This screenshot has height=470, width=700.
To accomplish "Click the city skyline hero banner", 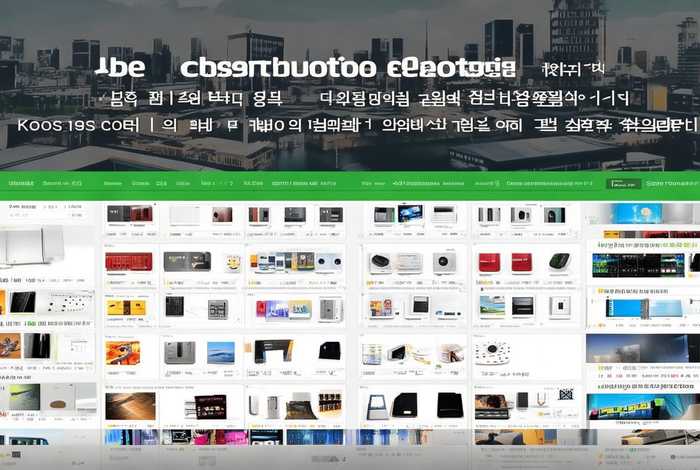I will (350, 85).
